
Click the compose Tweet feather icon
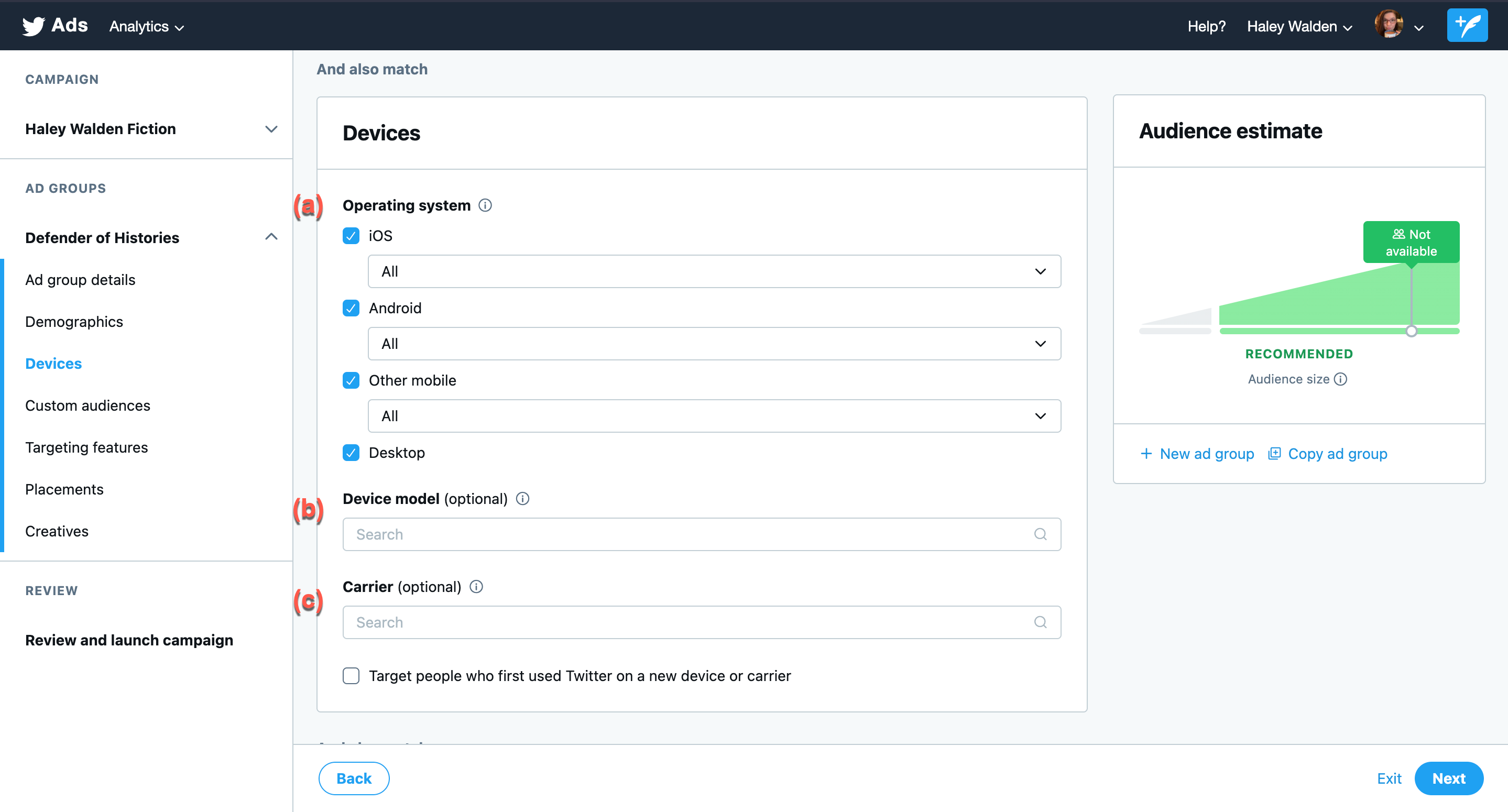1467,26
